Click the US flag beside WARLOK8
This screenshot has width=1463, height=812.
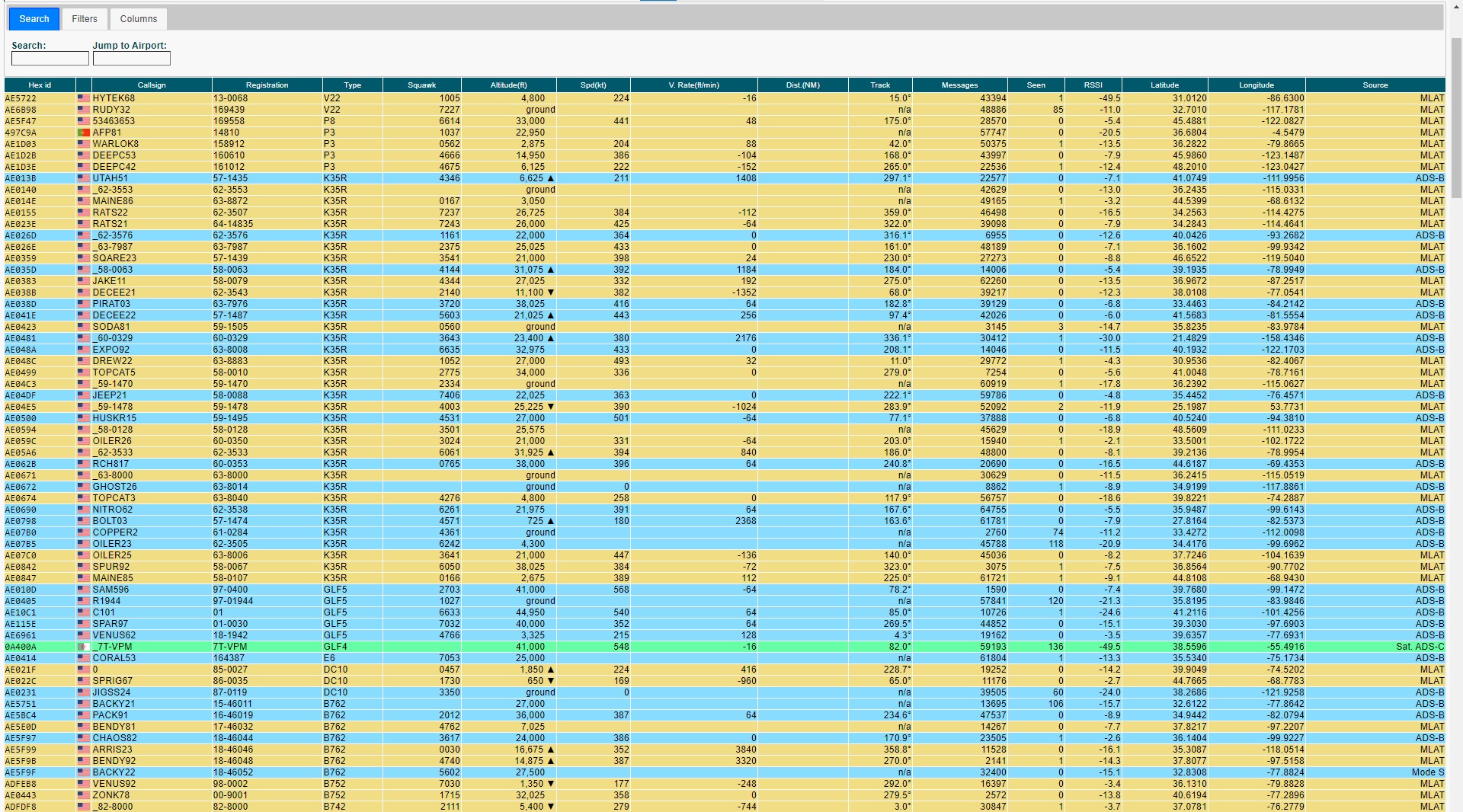(x=84, y=144)
